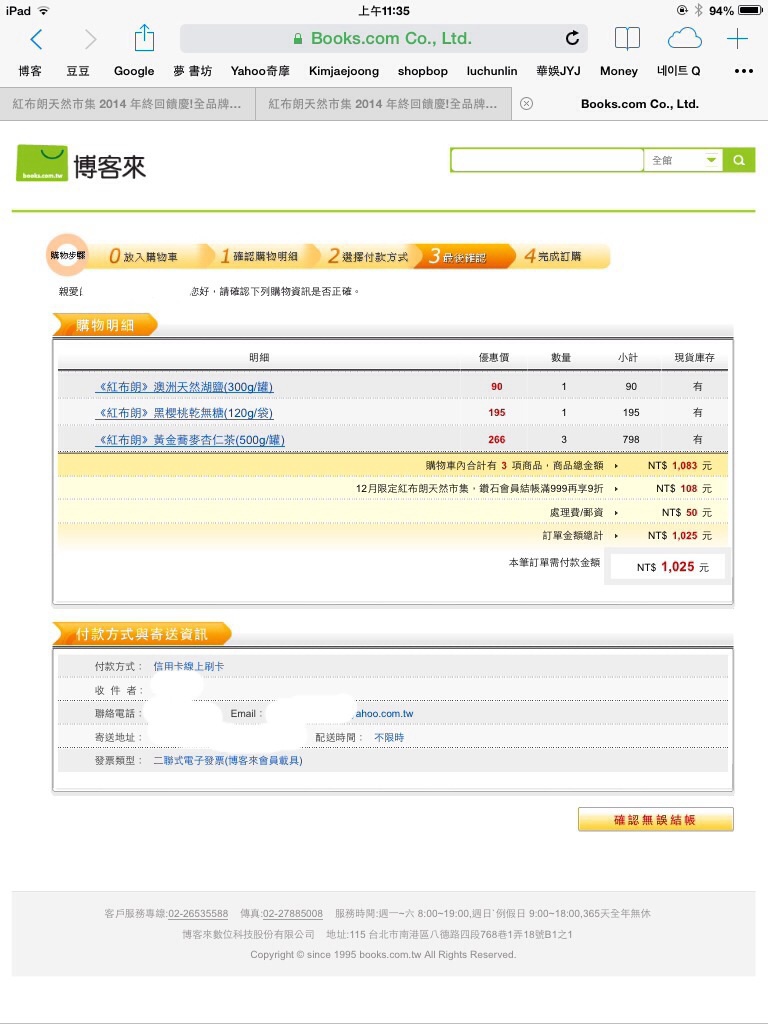
Task: Tap the Safari back arrow
Action: pos(37,39)
